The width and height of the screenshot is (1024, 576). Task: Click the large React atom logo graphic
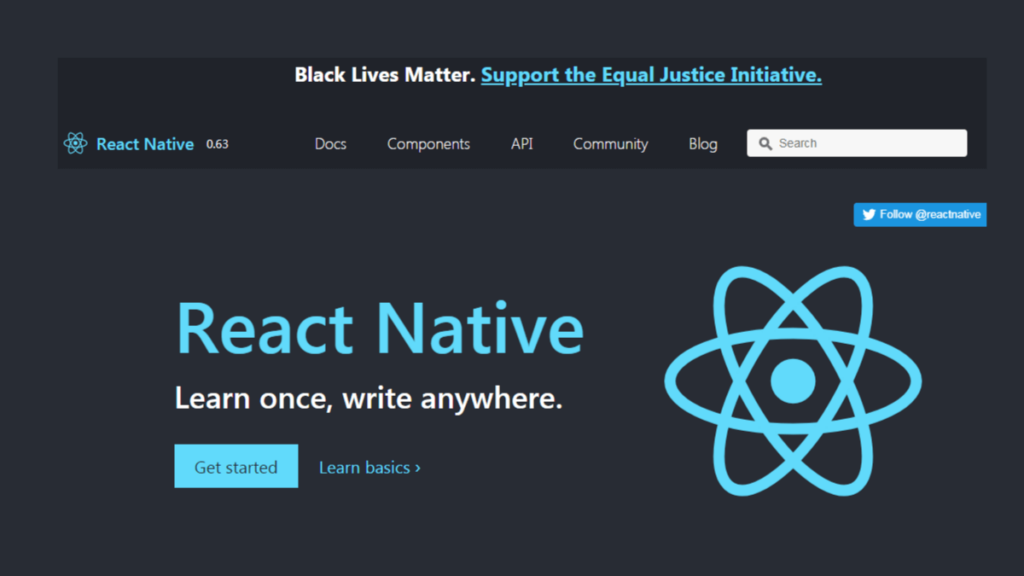click(793, 381)
